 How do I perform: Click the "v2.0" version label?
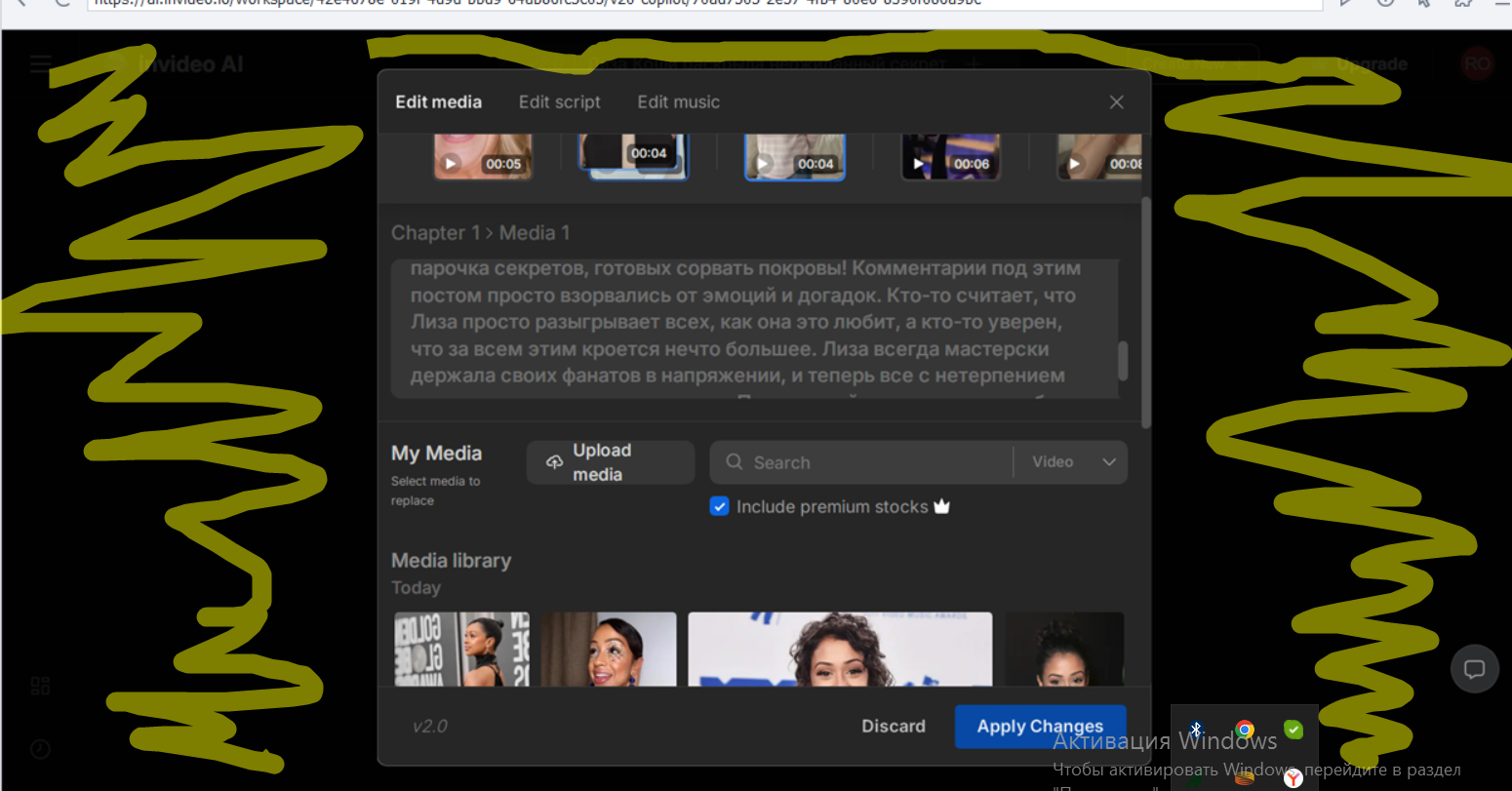pos(430,727)
